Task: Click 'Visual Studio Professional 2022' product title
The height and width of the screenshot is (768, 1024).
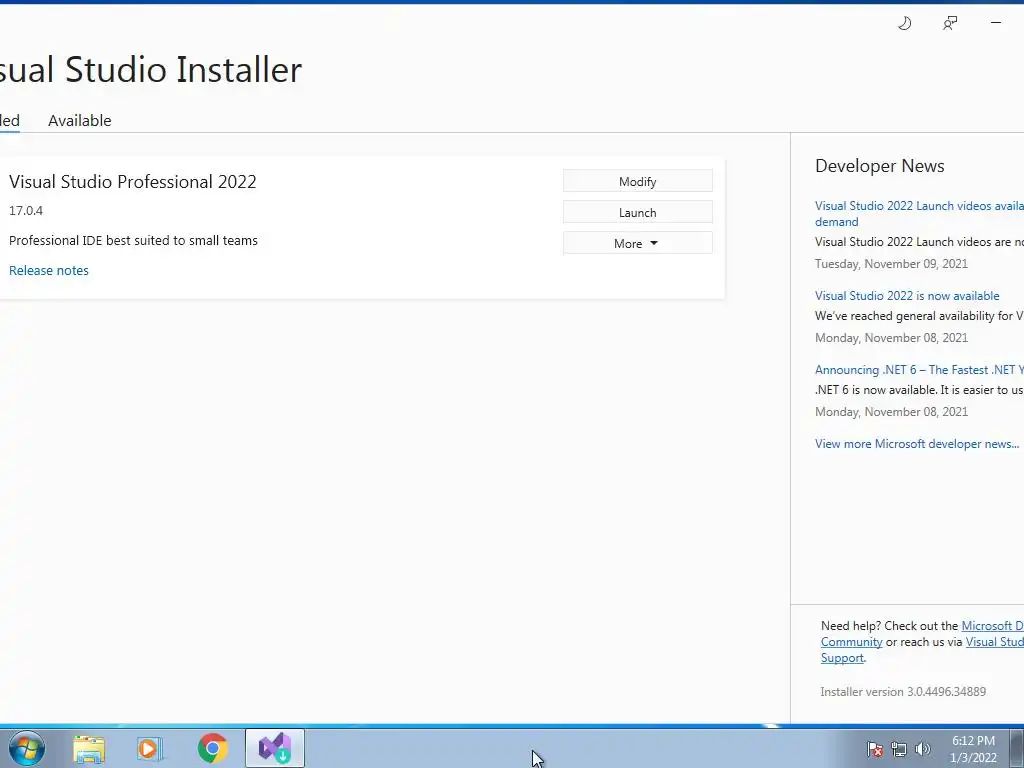Action: coord(133,182)
